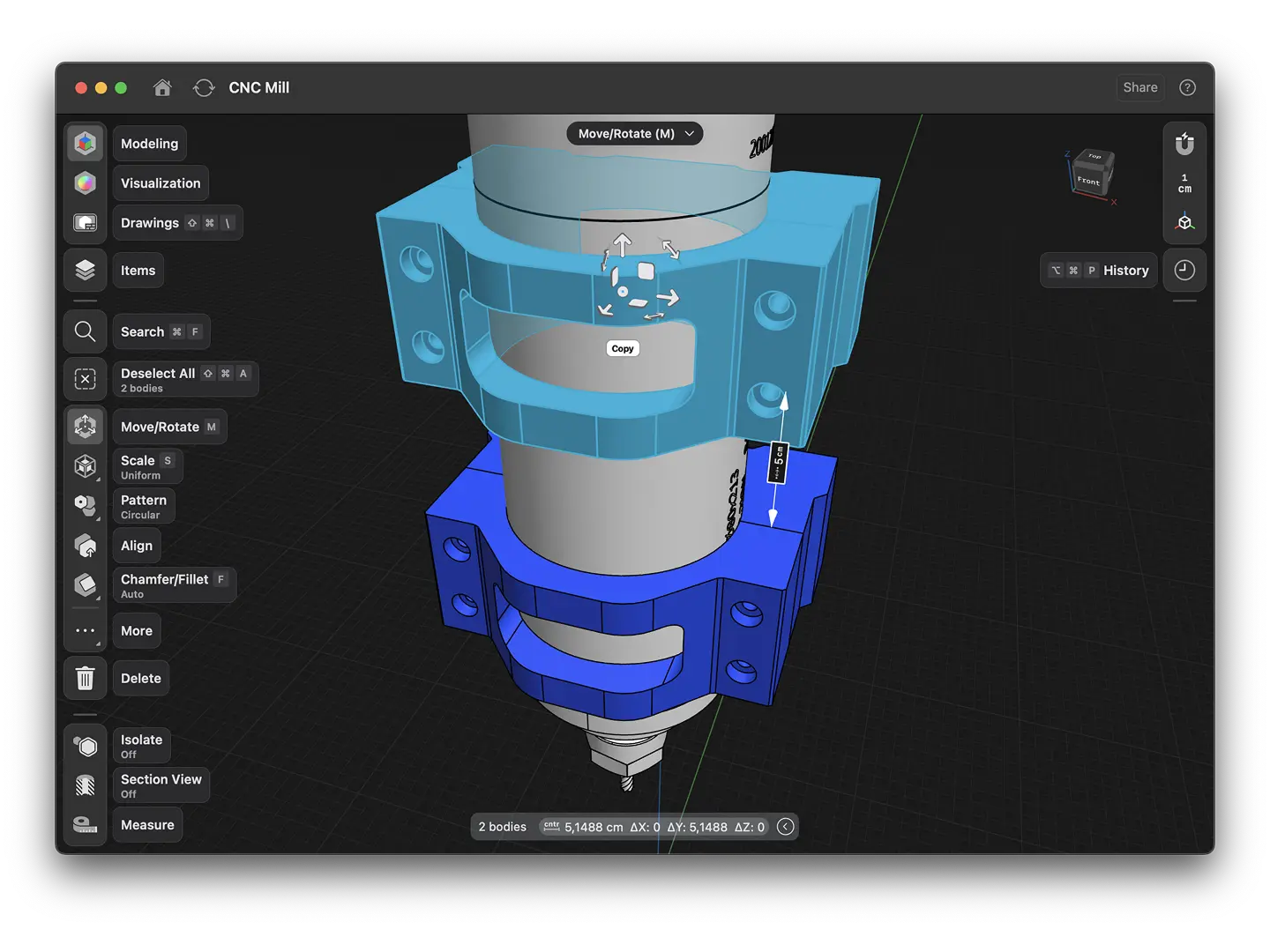The image size is (1270, 952).
Task: Select the Measure tool icon
Action: (85, 824)
